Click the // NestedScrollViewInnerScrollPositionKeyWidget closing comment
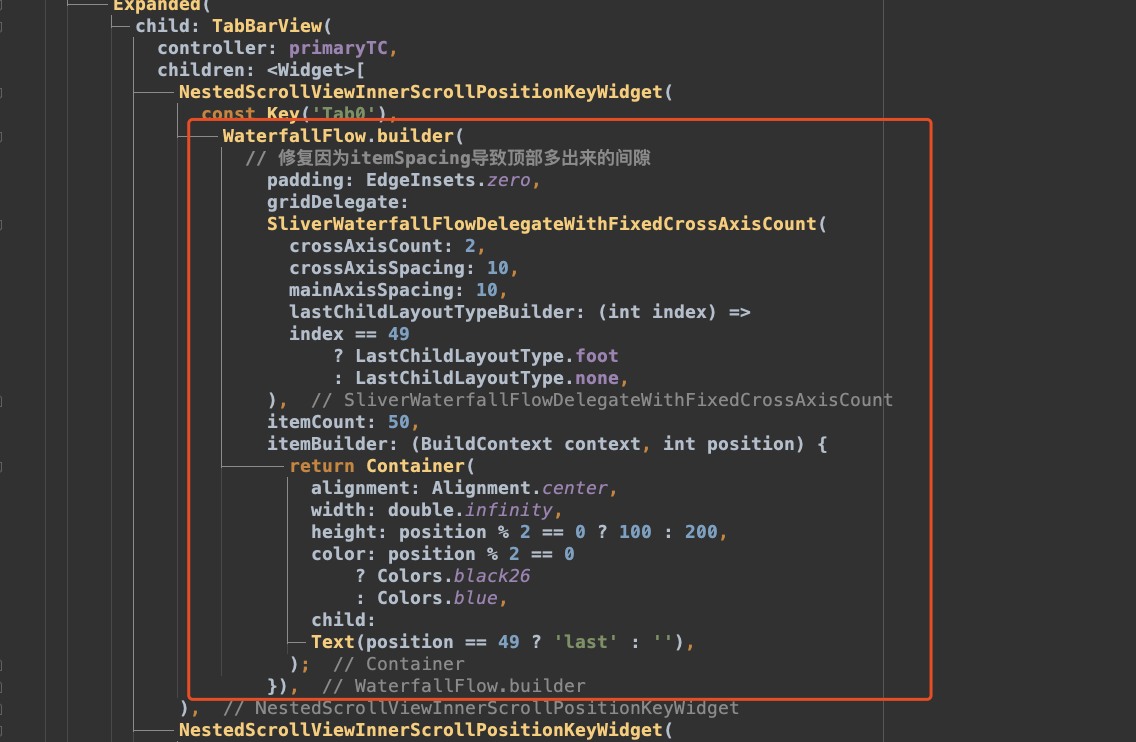Viewport: 1136px width, 742px height. pyautogui.click(x=481, y=708)
